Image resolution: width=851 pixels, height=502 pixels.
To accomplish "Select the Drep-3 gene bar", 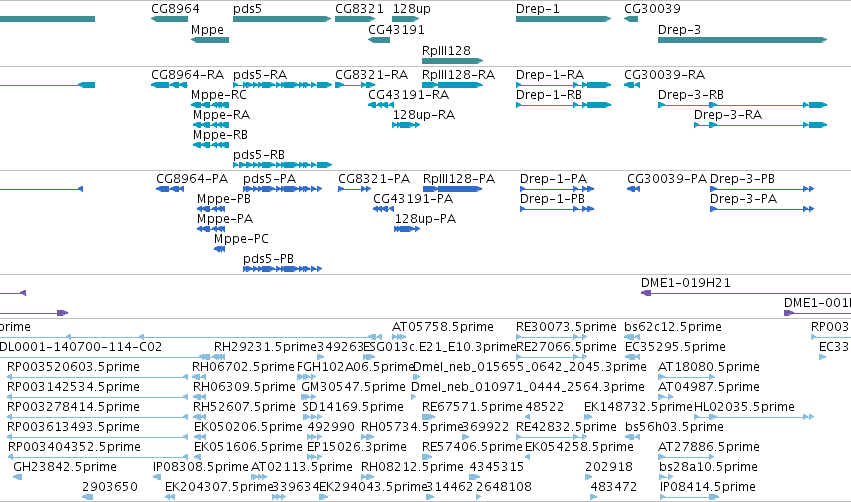I will pyautogui.click(x=742, y=40).
